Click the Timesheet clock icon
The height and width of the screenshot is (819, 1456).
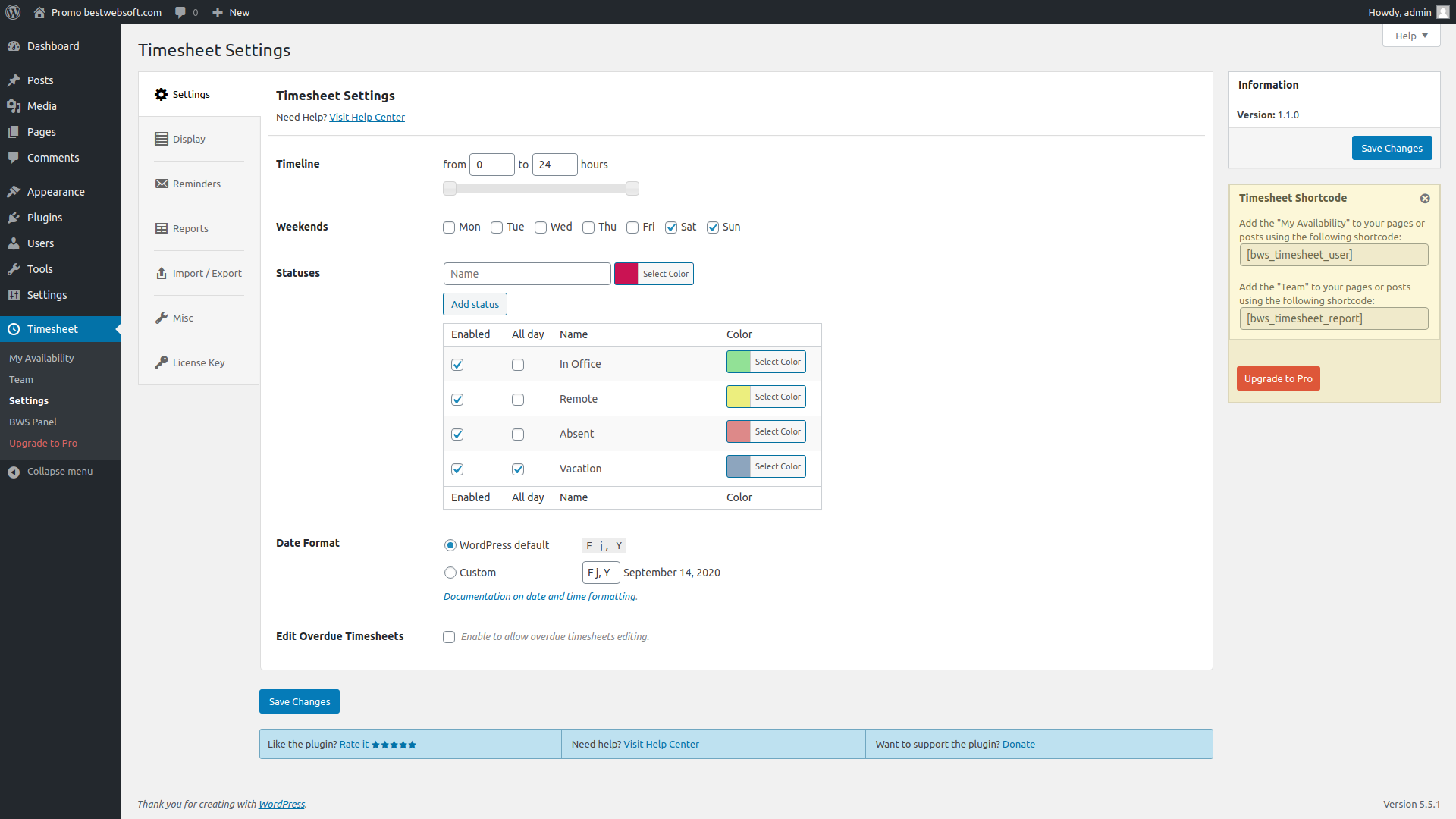pyautogui.click(x=14, y=329)
